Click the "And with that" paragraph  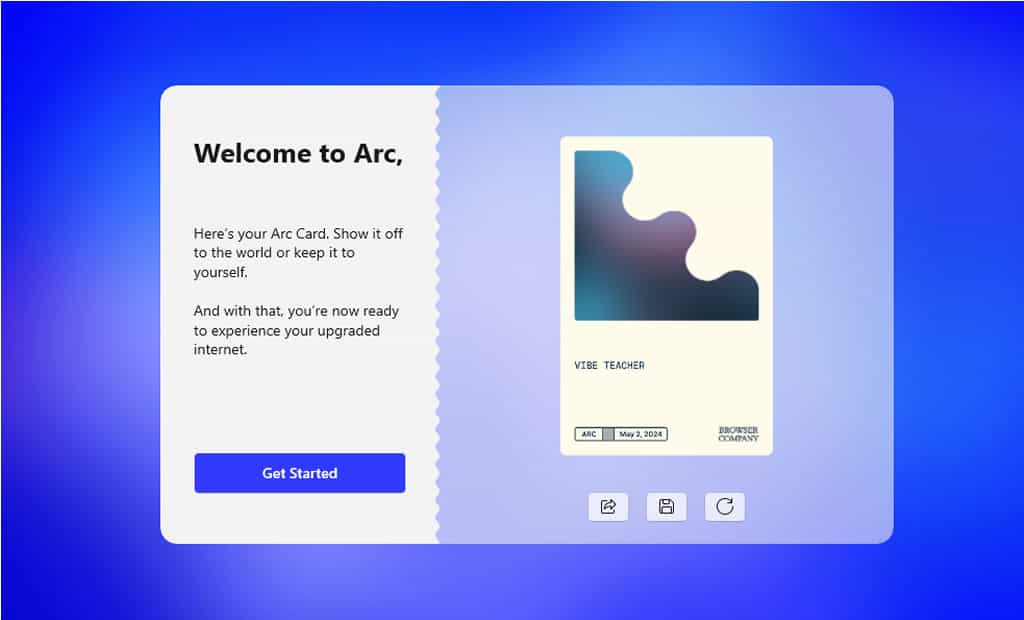(296, 330)
